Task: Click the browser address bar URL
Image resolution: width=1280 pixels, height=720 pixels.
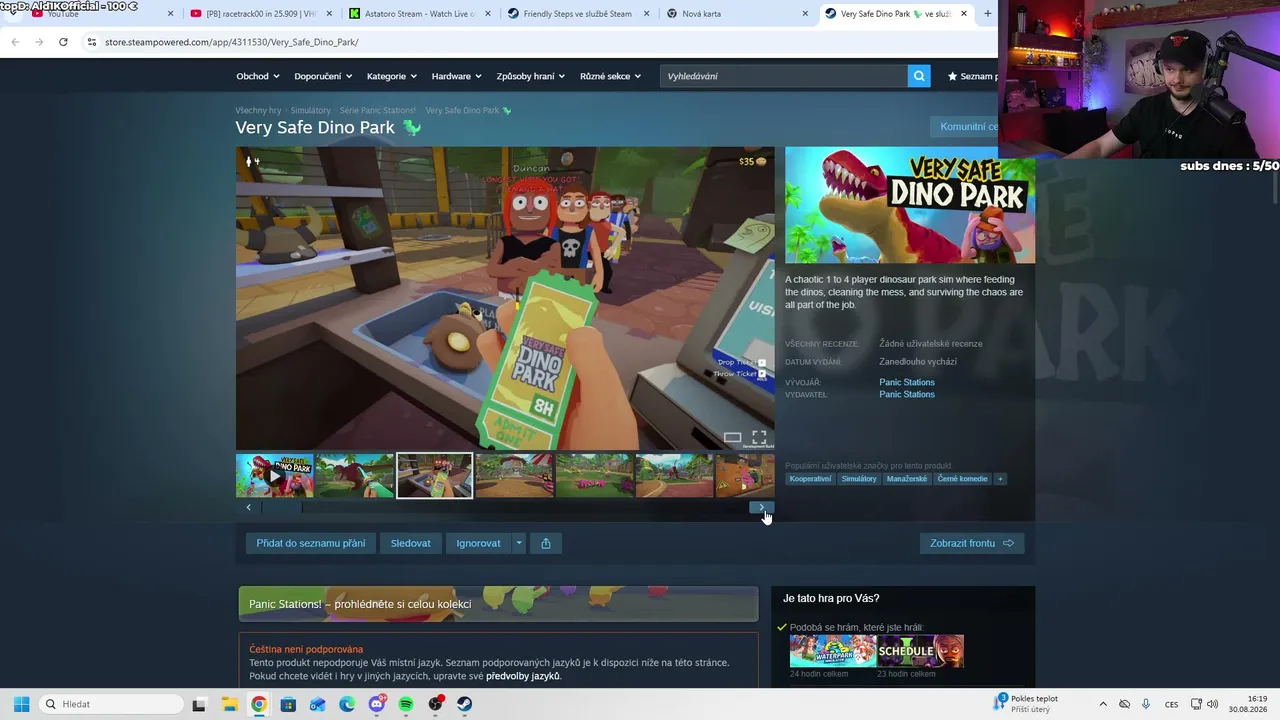Action: (x=231, y=42)
